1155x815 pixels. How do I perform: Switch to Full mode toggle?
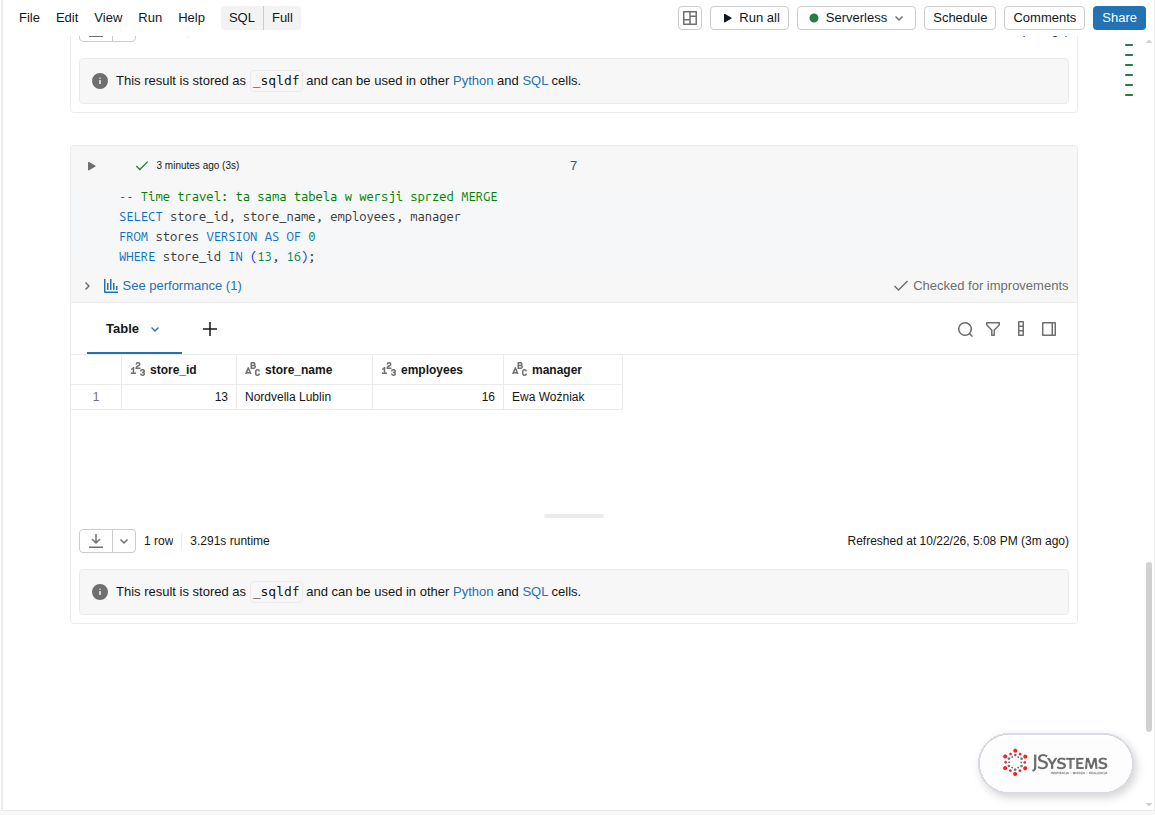click(282, 18)
